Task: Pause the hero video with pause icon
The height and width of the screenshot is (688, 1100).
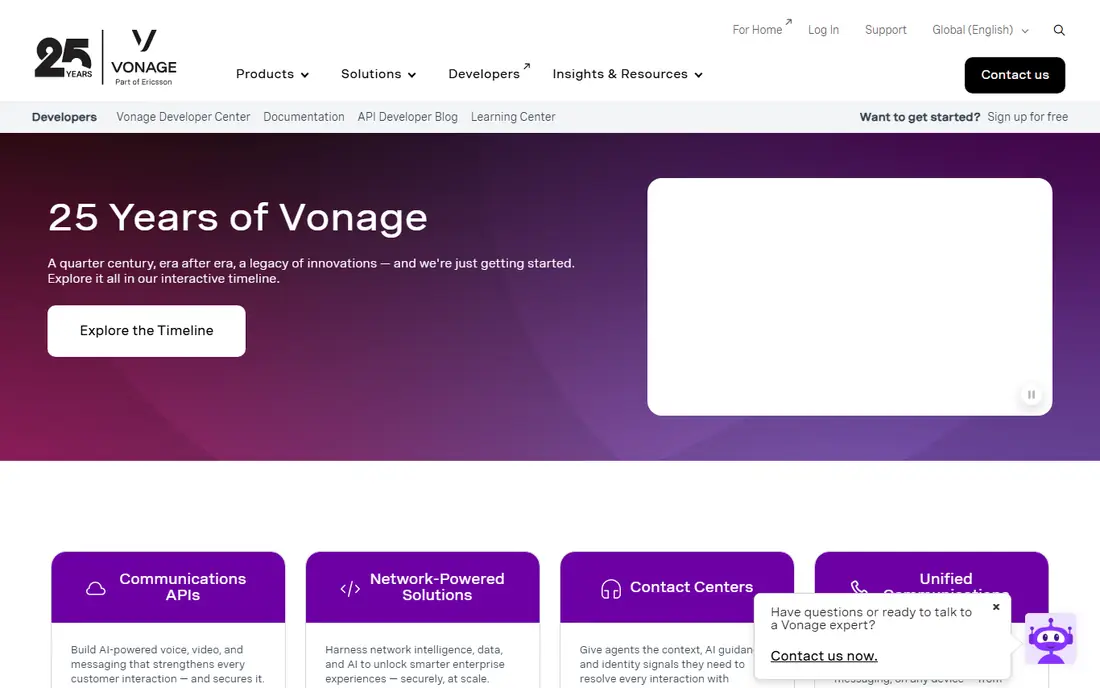Action: 1031,395
